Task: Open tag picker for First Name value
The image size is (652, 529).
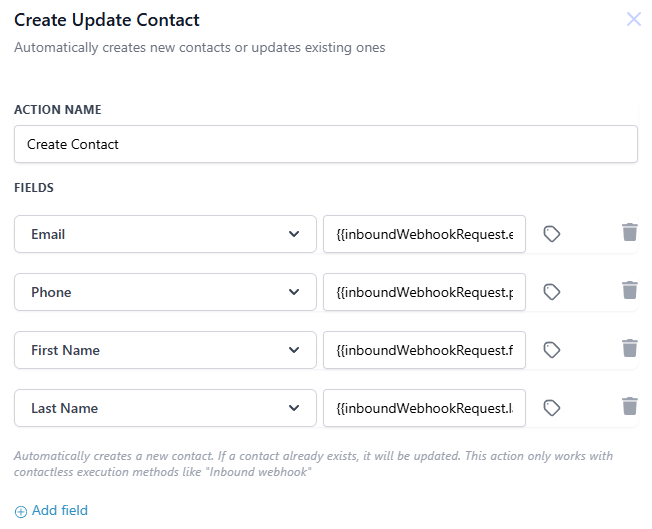Action: [552, 350]
